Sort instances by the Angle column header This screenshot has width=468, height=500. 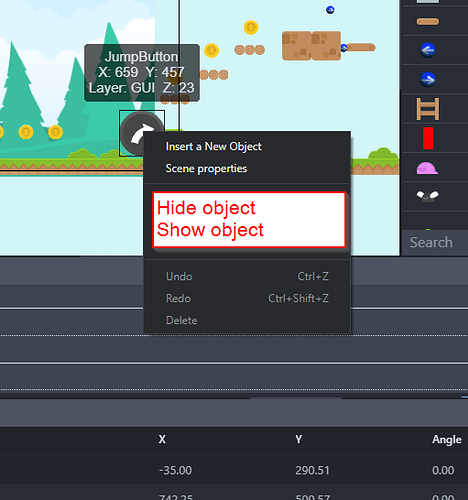click(x=447, y=440)
